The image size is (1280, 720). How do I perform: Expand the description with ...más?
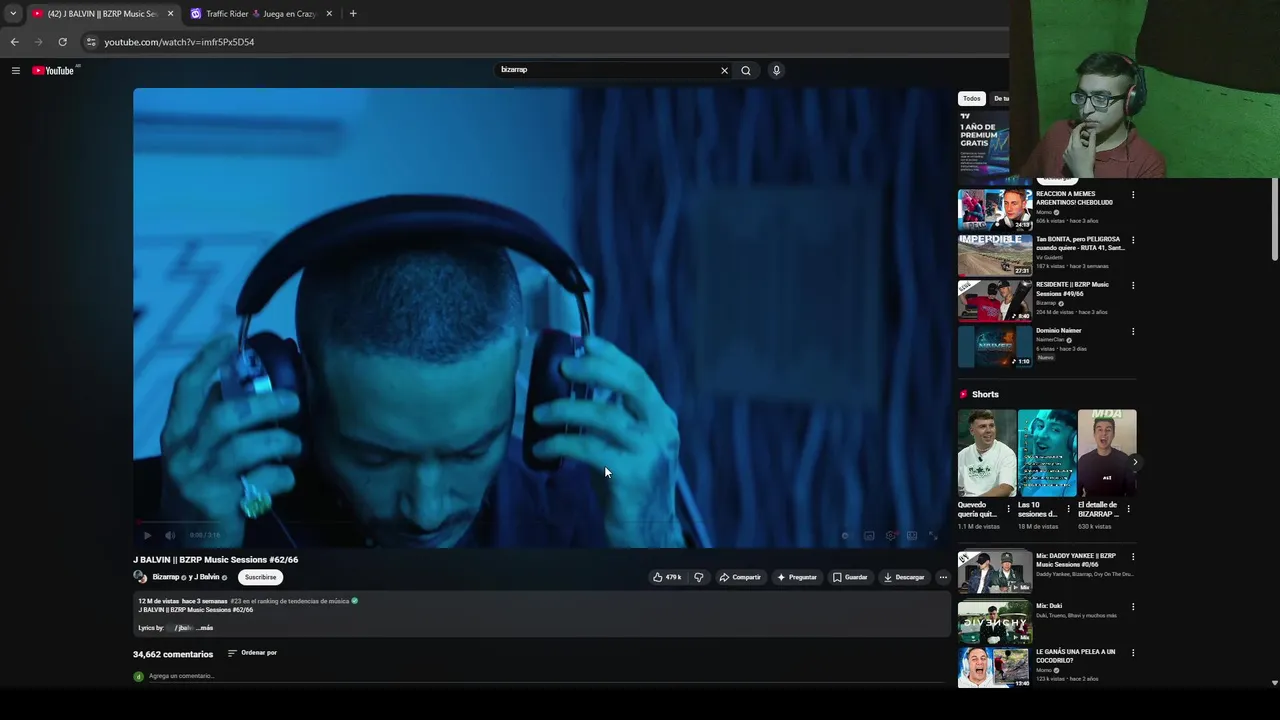204,628
